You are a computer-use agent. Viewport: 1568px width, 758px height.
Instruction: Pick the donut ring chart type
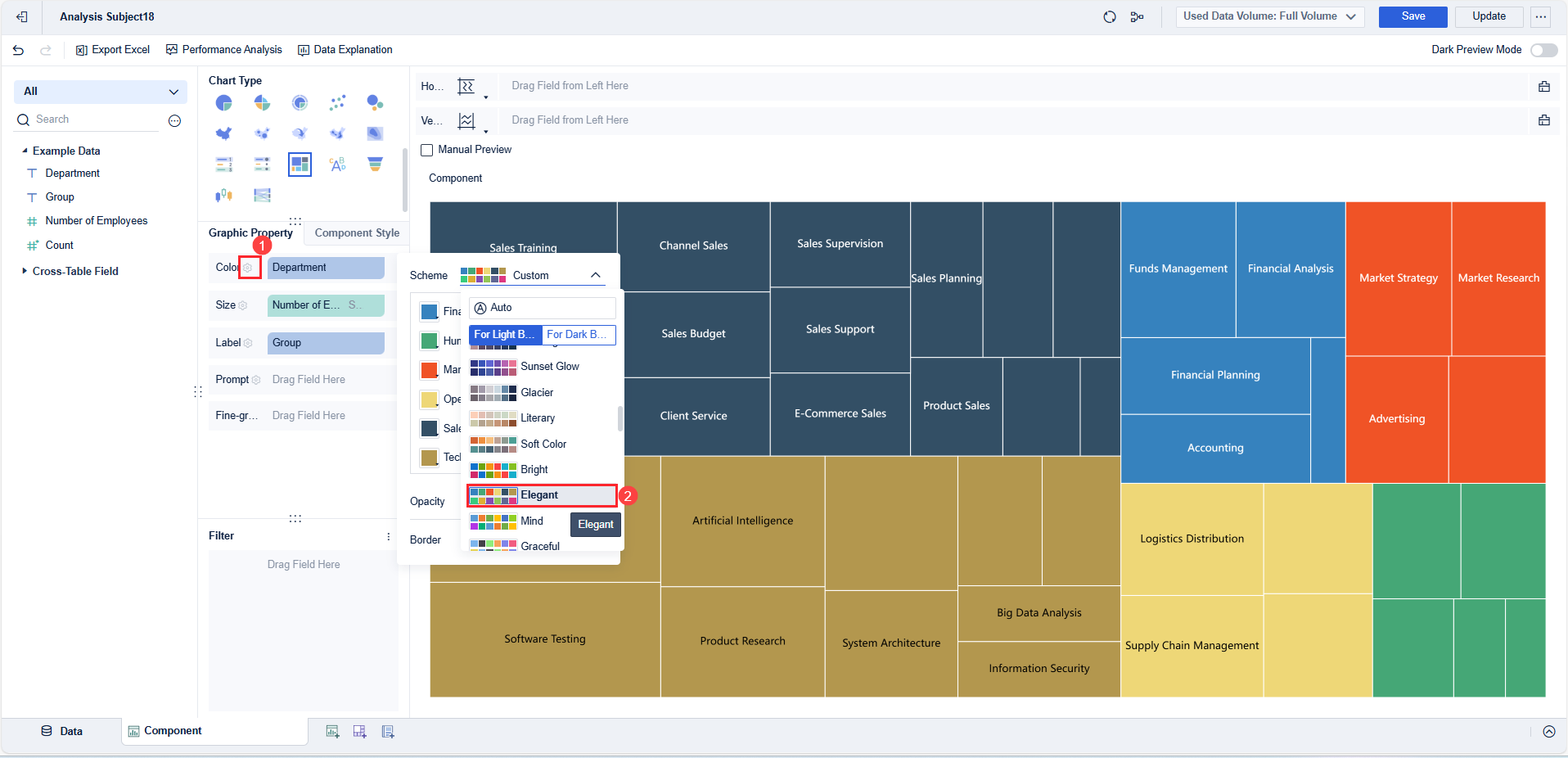pos(300,102)
